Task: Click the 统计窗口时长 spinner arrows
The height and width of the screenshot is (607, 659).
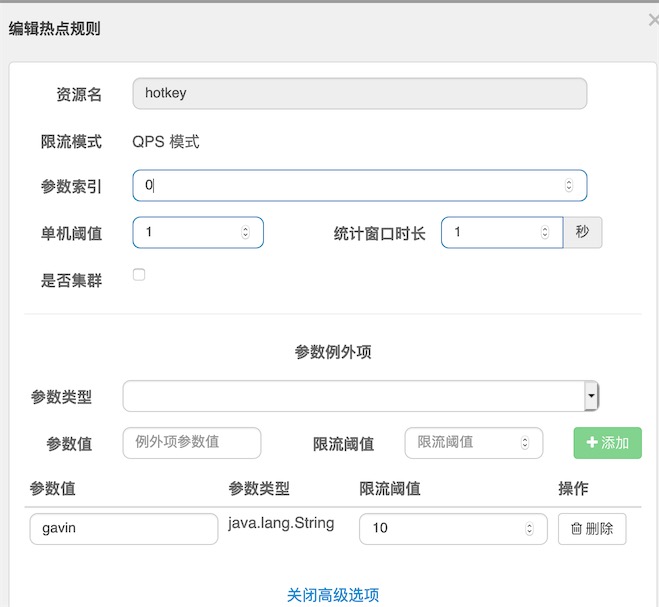Action: (x=545, y=232)
